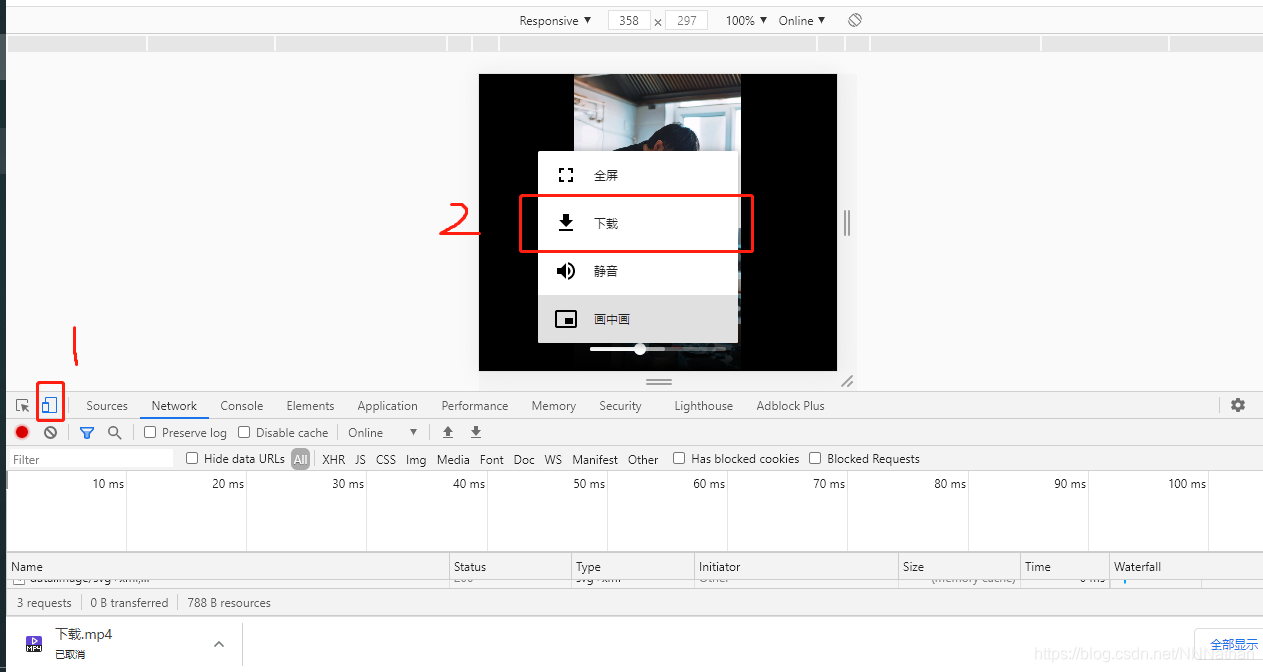Switch to the Performance tab
Image resolution: width=1263 pixels, height=672 pixels.
click(475, 406)
